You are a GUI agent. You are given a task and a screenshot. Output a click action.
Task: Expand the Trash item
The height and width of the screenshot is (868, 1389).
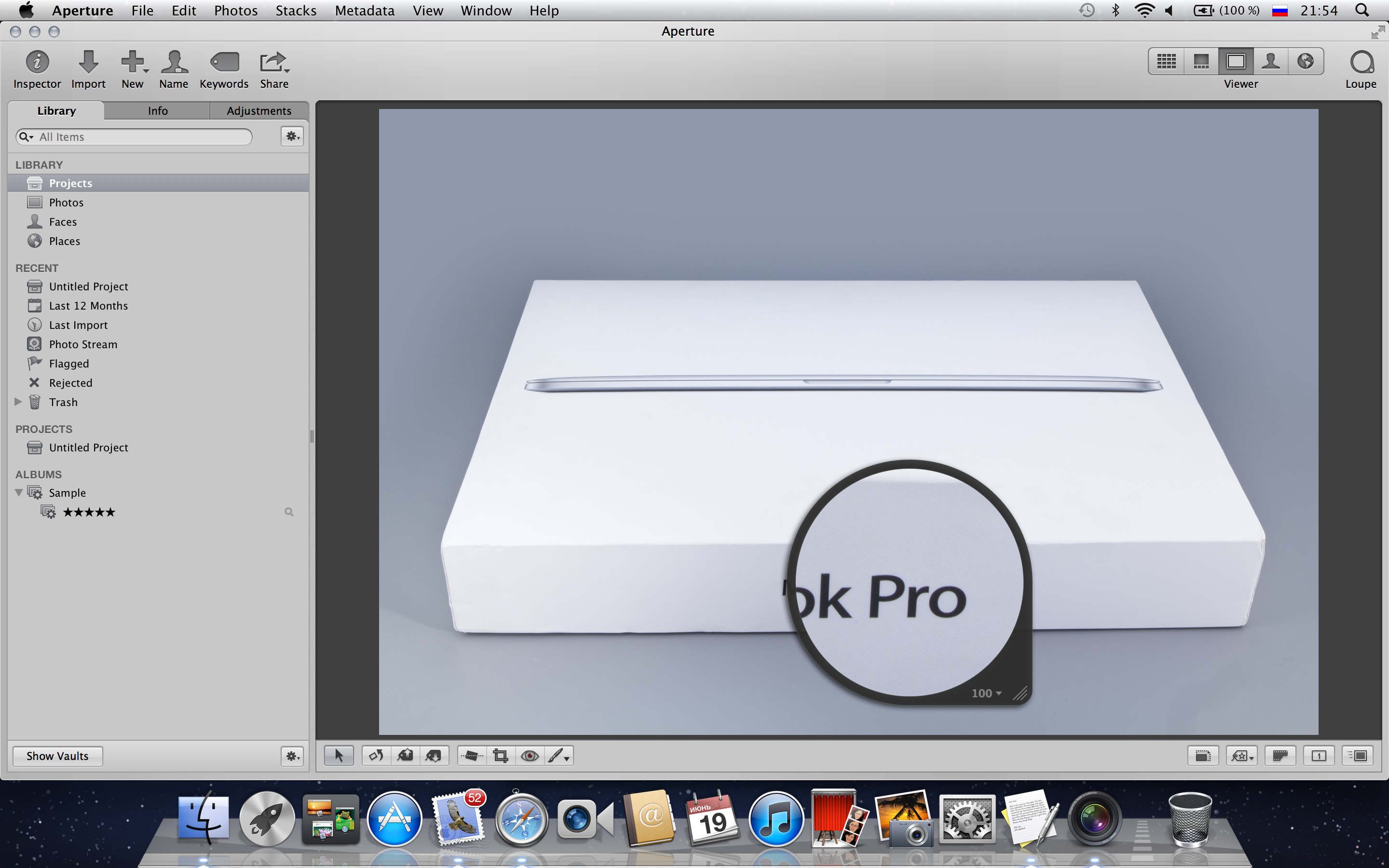(18, 402)
